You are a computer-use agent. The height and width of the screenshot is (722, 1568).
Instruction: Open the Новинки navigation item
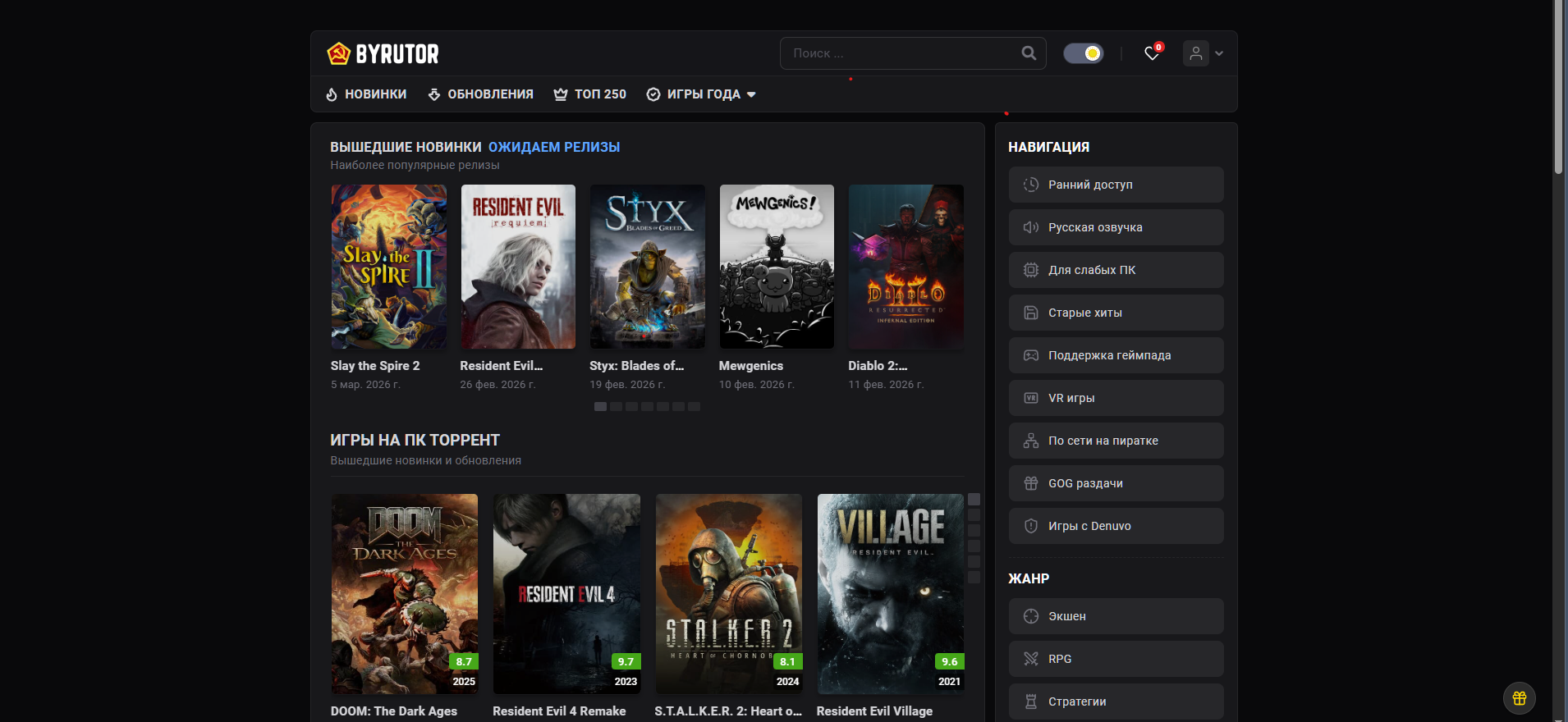[366, 94]
